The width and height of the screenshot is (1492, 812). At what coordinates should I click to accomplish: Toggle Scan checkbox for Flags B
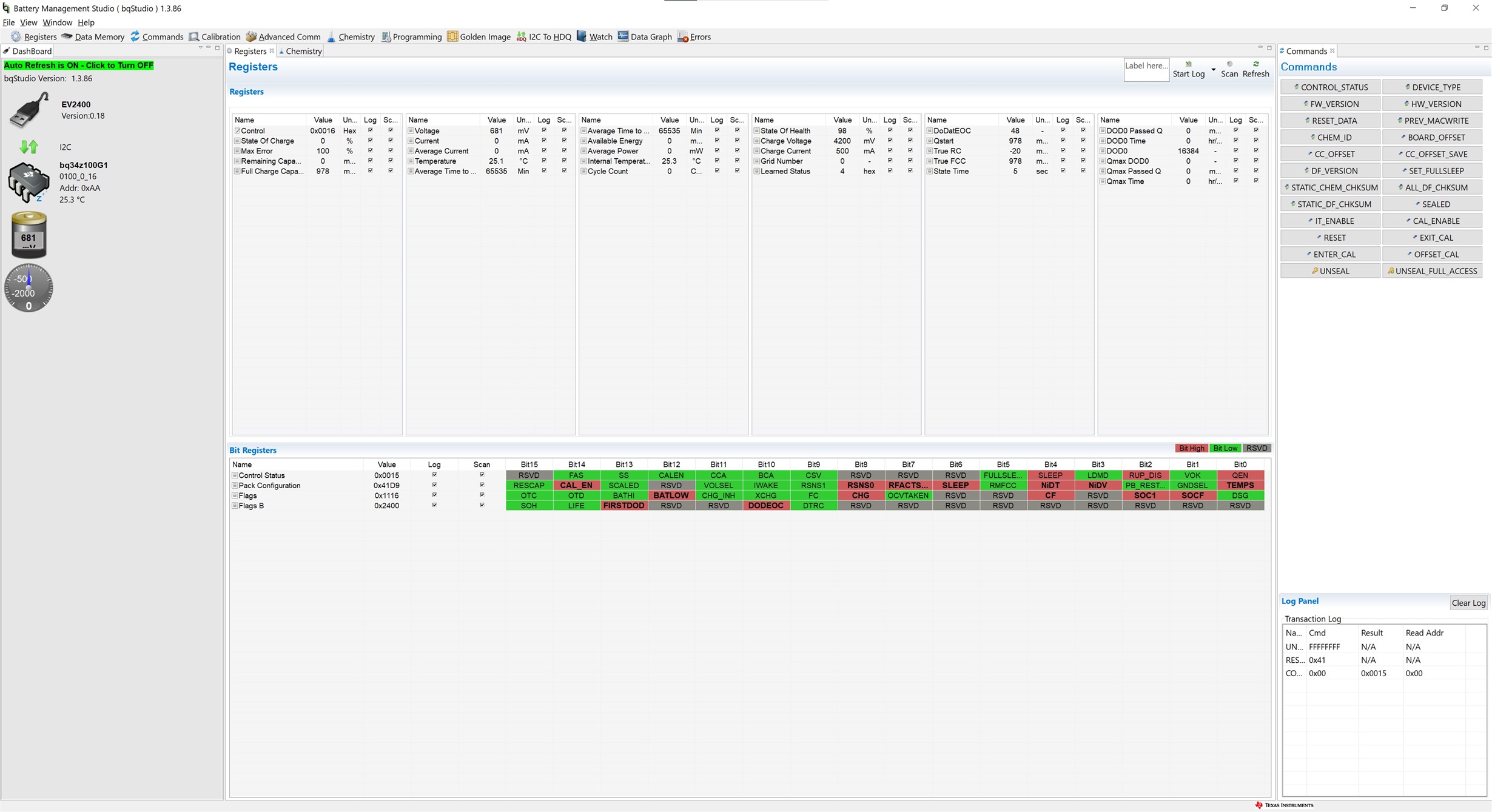[x=482, y=505]
